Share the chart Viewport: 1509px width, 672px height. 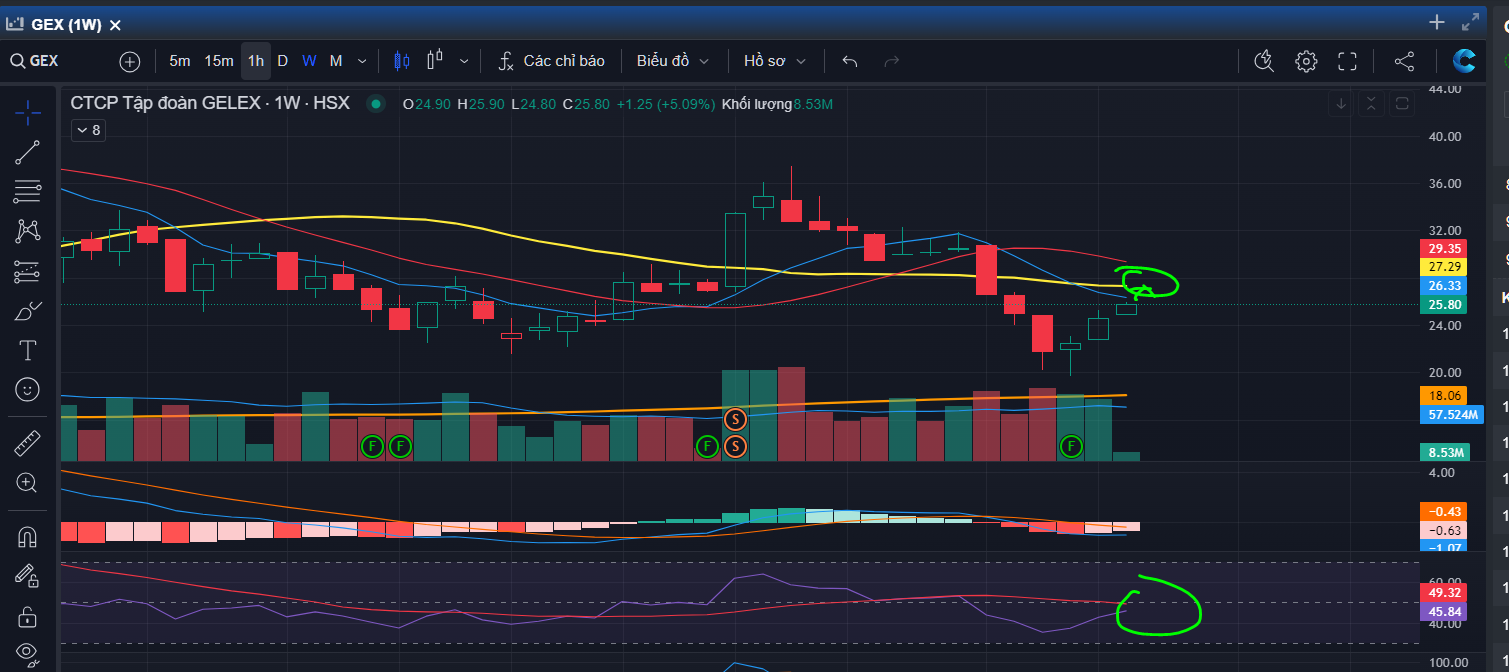[1404, 61]
